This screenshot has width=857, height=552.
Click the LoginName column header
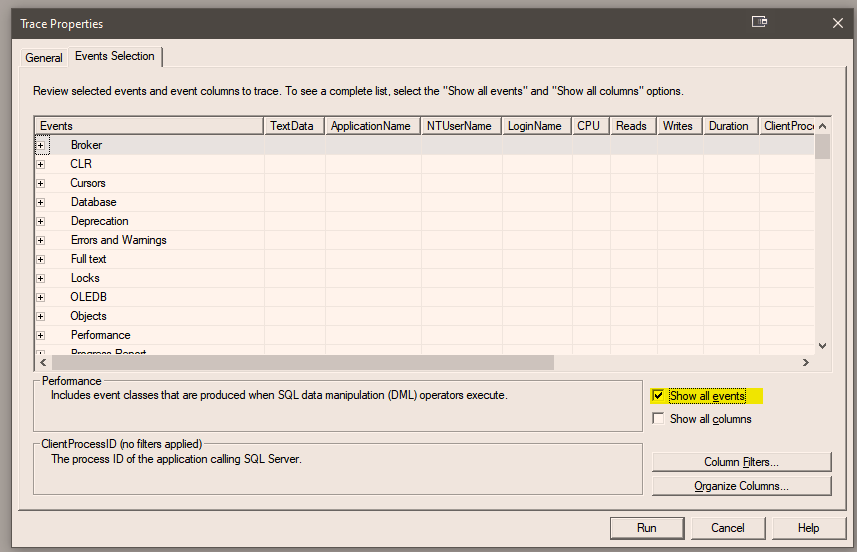[x=537, y=126]
